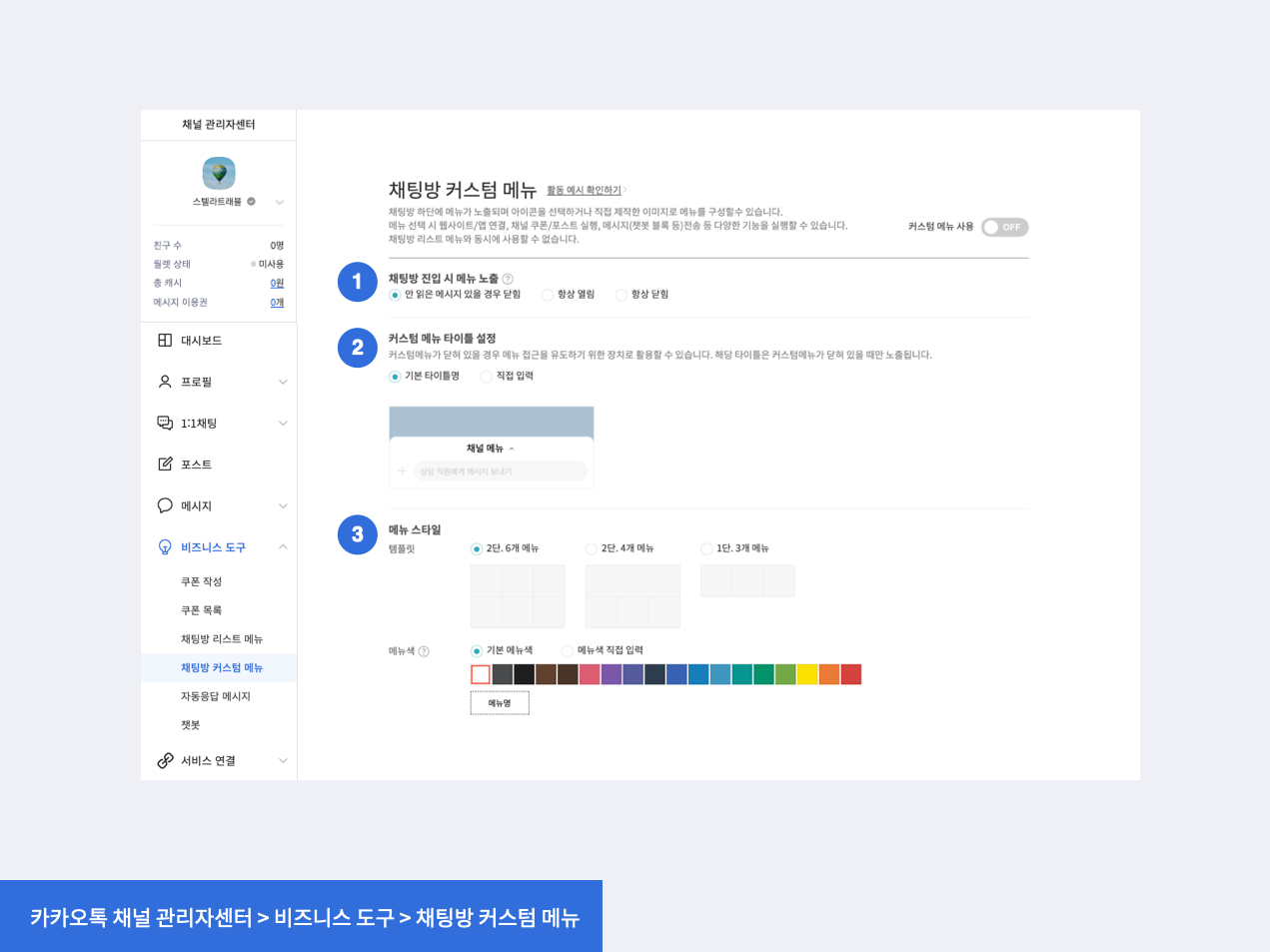Click the six-cell template thumbnail
1270x952 pixels.
point(518,596)
